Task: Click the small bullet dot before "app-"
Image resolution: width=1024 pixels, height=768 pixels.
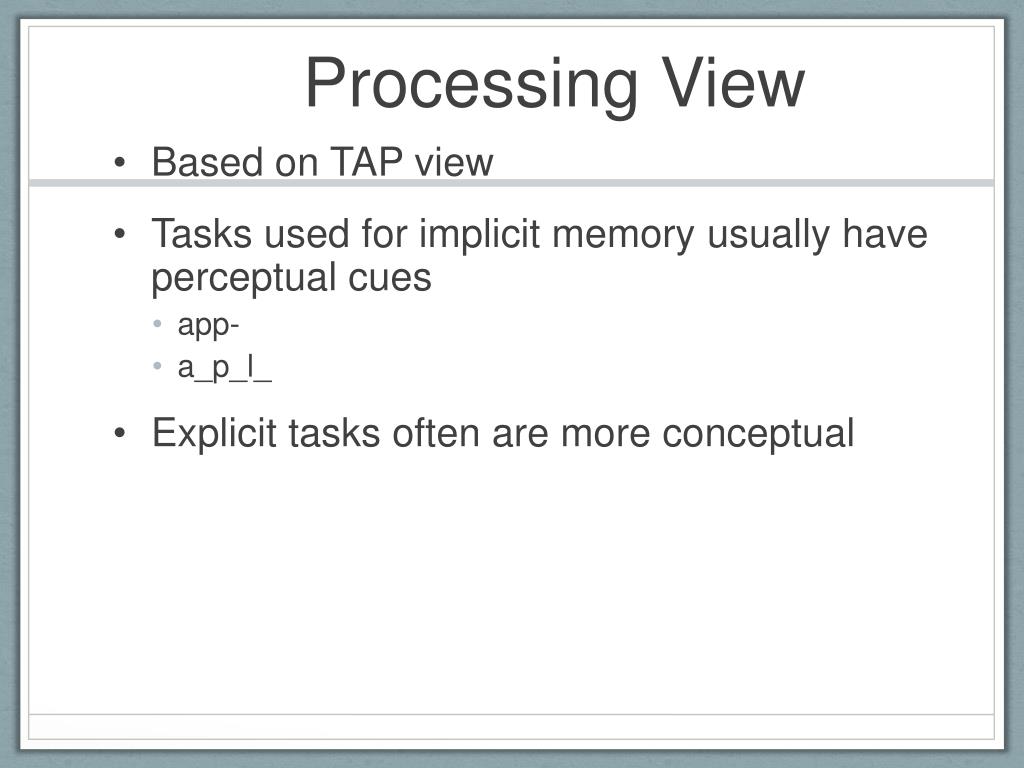Action: (157, 323)
